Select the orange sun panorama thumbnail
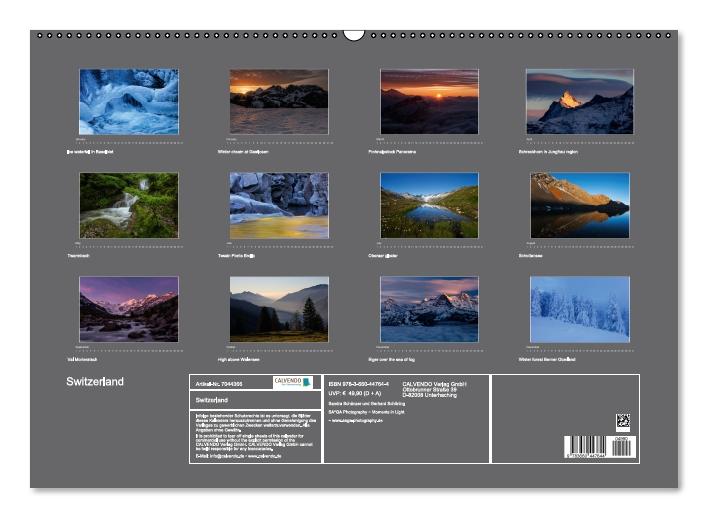Viewport: 708px width, 518px height. pyautogui.click(x=429, y=102)
